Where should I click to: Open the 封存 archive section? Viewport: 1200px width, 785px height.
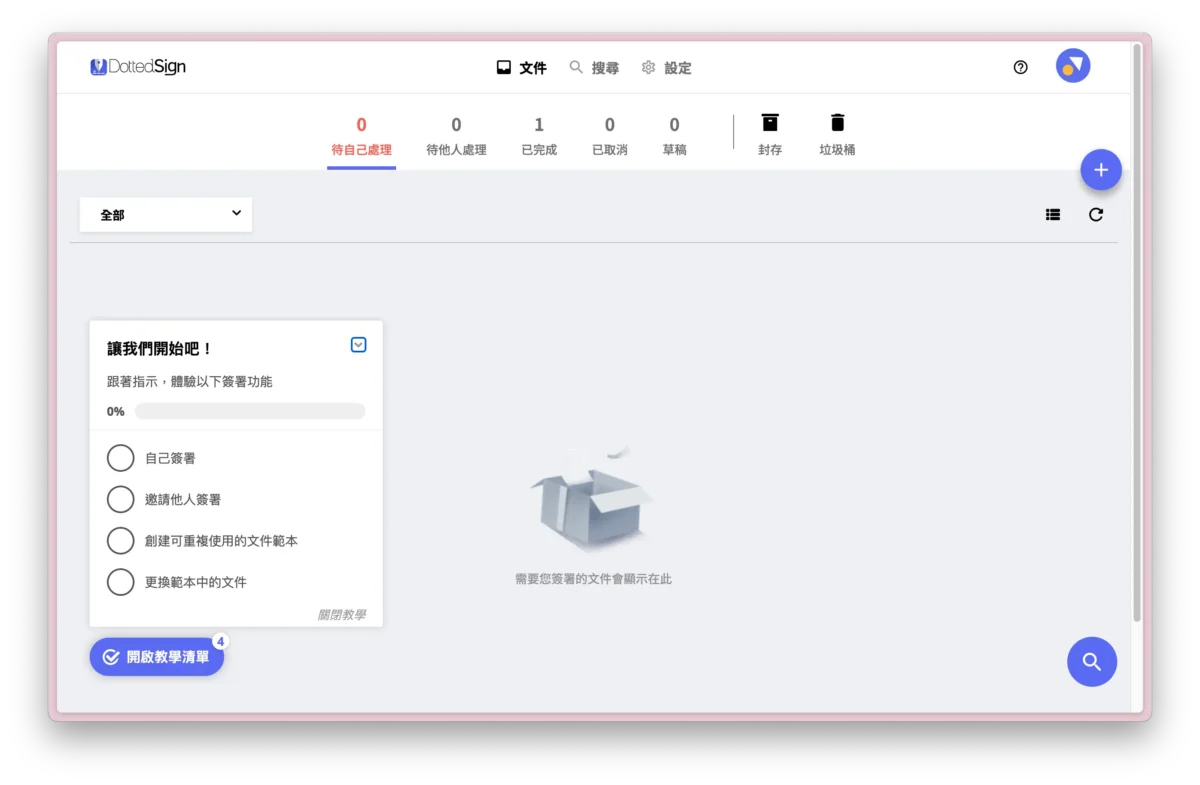770,133
